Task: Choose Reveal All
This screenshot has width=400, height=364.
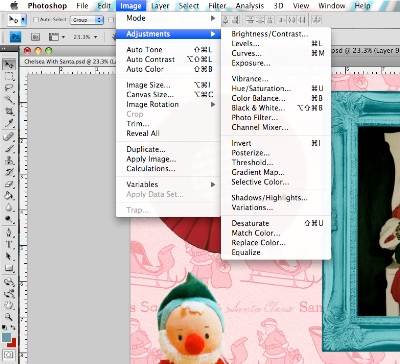Action: point(168,133)
